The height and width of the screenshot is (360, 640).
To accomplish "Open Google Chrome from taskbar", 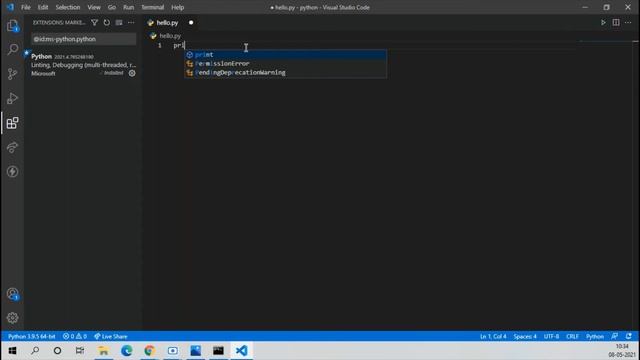I will (149, 351).
